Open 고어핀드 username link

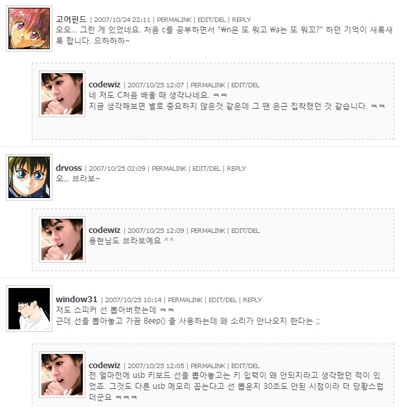[71, 19]
